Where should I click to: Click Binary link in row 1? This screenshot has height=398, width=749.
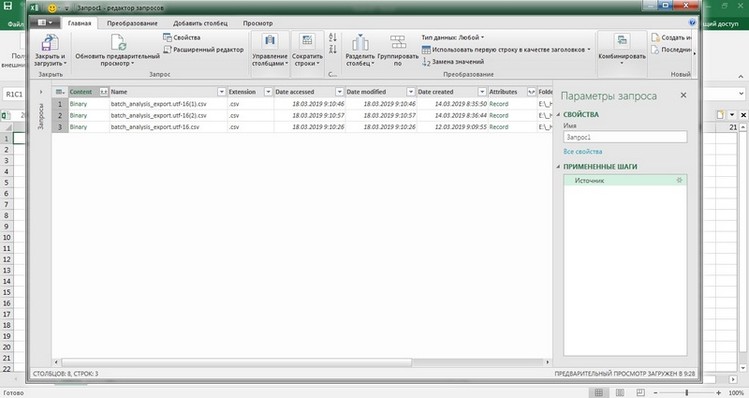point(78,104)
